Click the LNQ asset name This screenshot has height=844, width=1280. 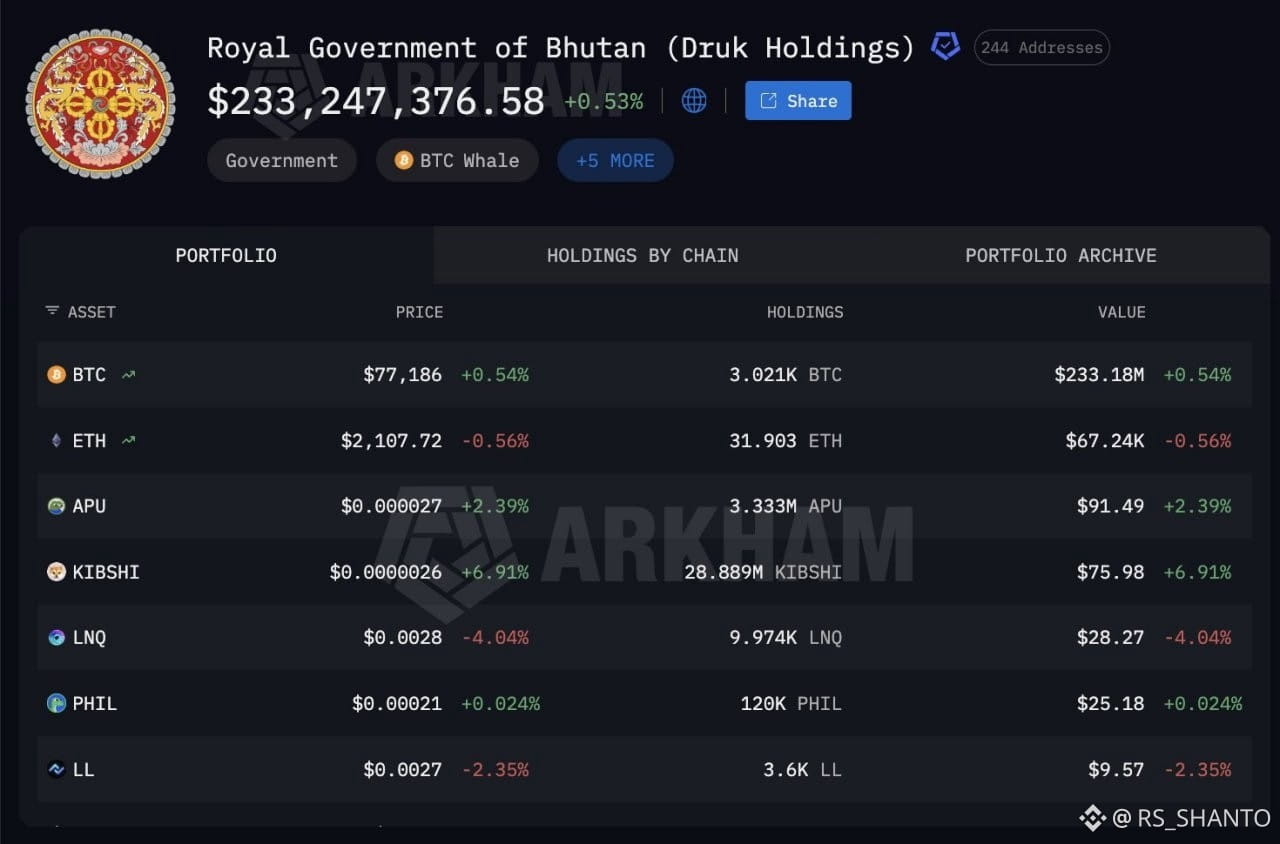point(89,637)
